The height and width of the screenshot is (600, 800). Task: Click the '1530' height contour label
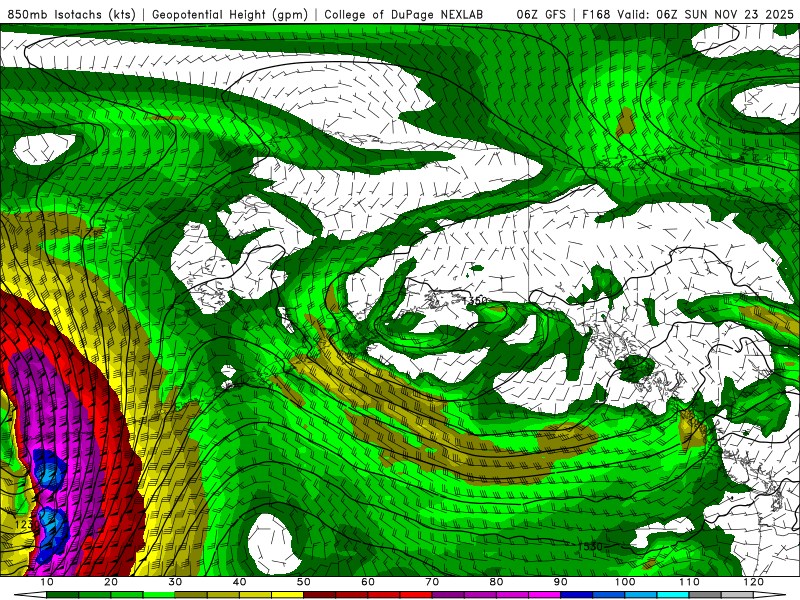click(x=590, y=546)
